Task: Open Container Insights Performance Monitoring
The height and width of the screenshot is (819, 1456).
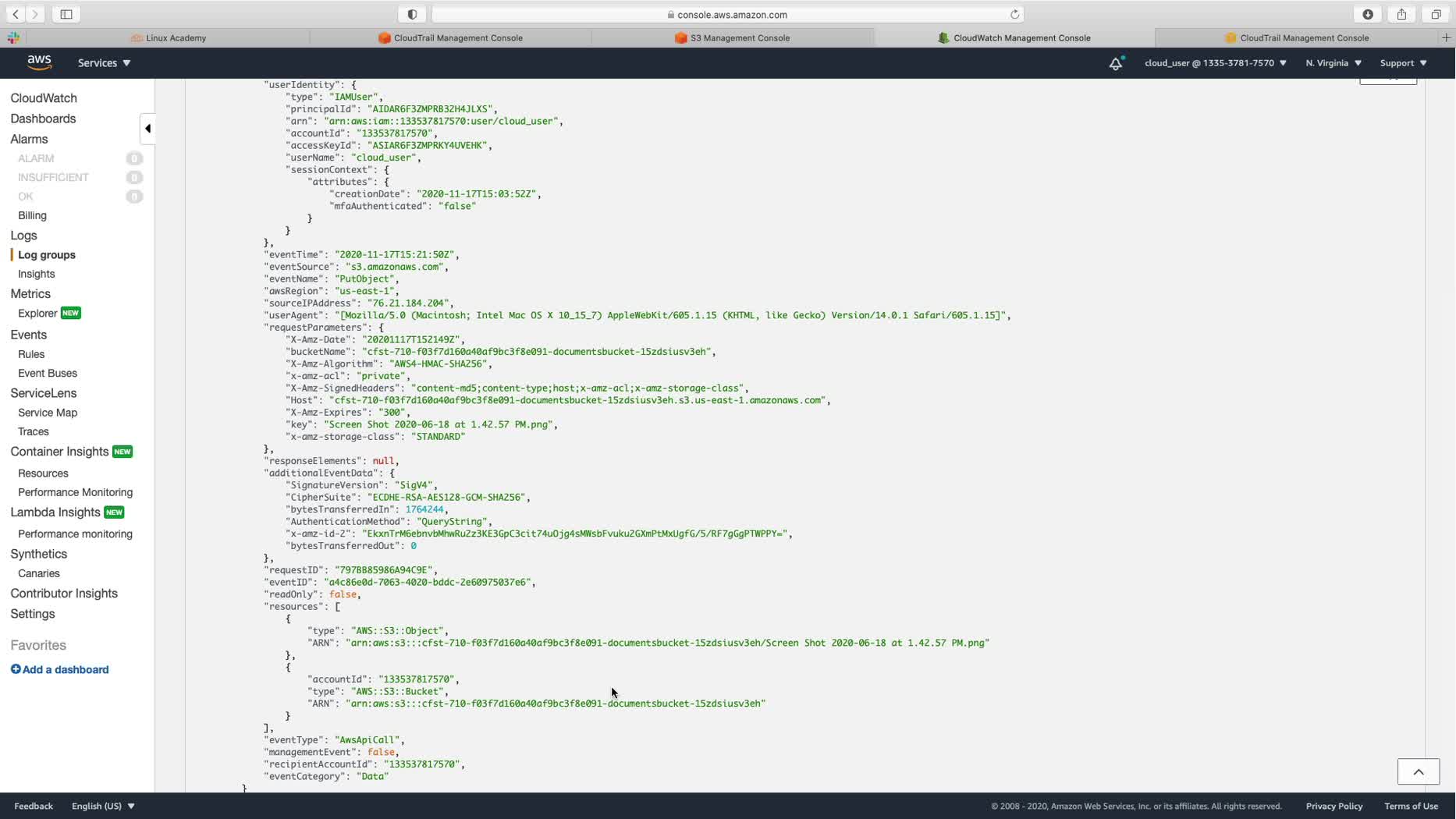Action: [x=75, y=492]
